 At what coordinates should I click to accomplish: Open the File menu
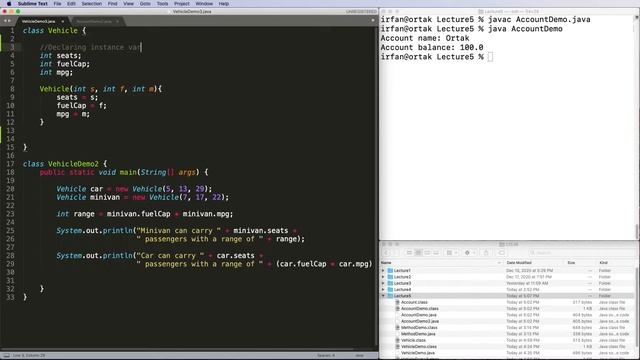(57, 4)
